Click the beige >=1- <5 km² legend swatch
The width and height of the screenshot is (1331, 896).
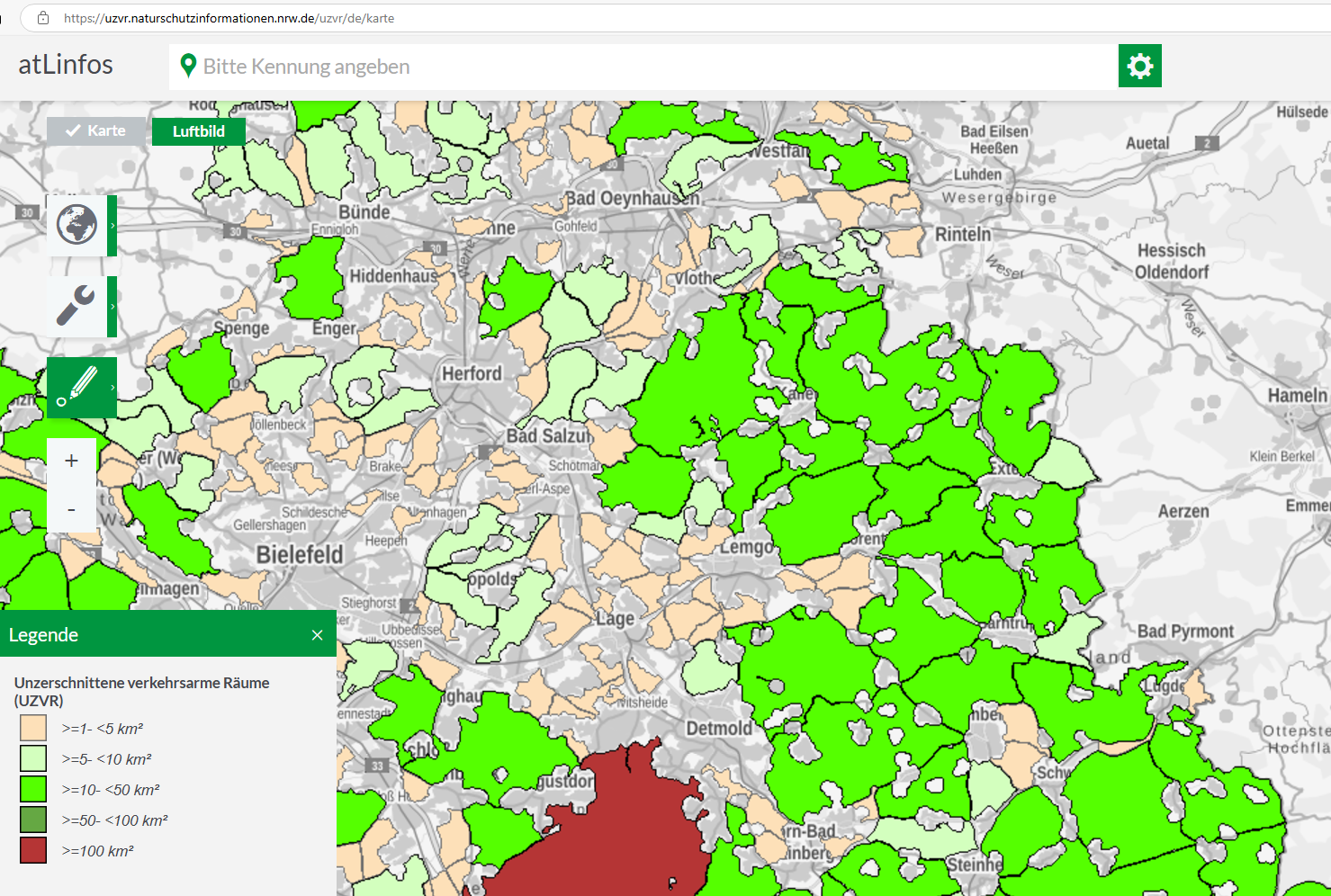coord(33,728)
